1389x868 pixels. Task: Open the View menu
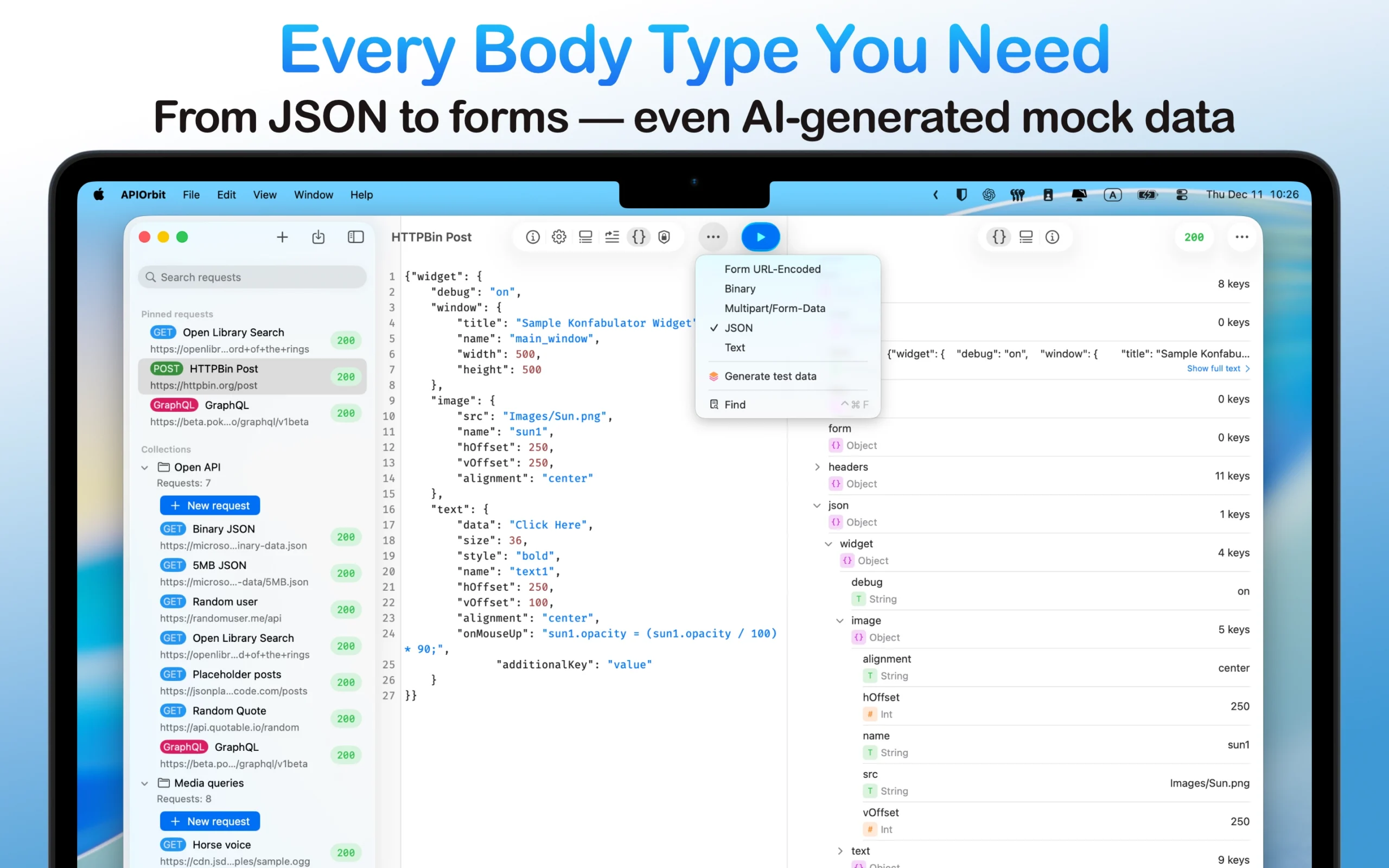pyautogui.click(x=264, y=195)
